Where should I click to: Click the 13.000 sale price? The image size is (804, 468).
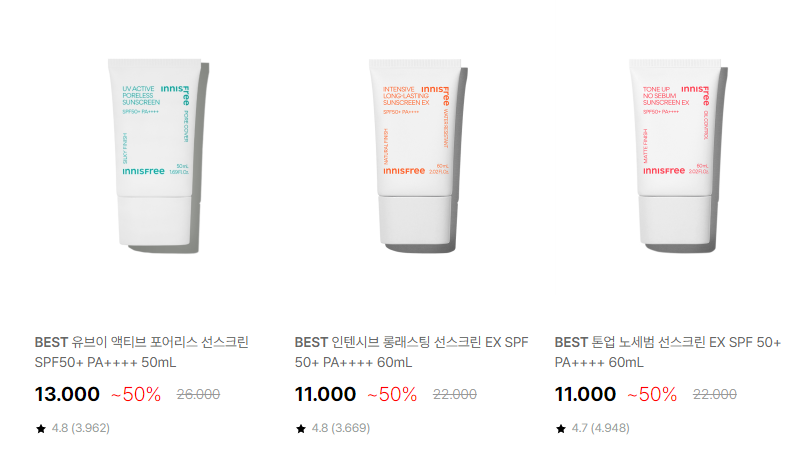67,394
